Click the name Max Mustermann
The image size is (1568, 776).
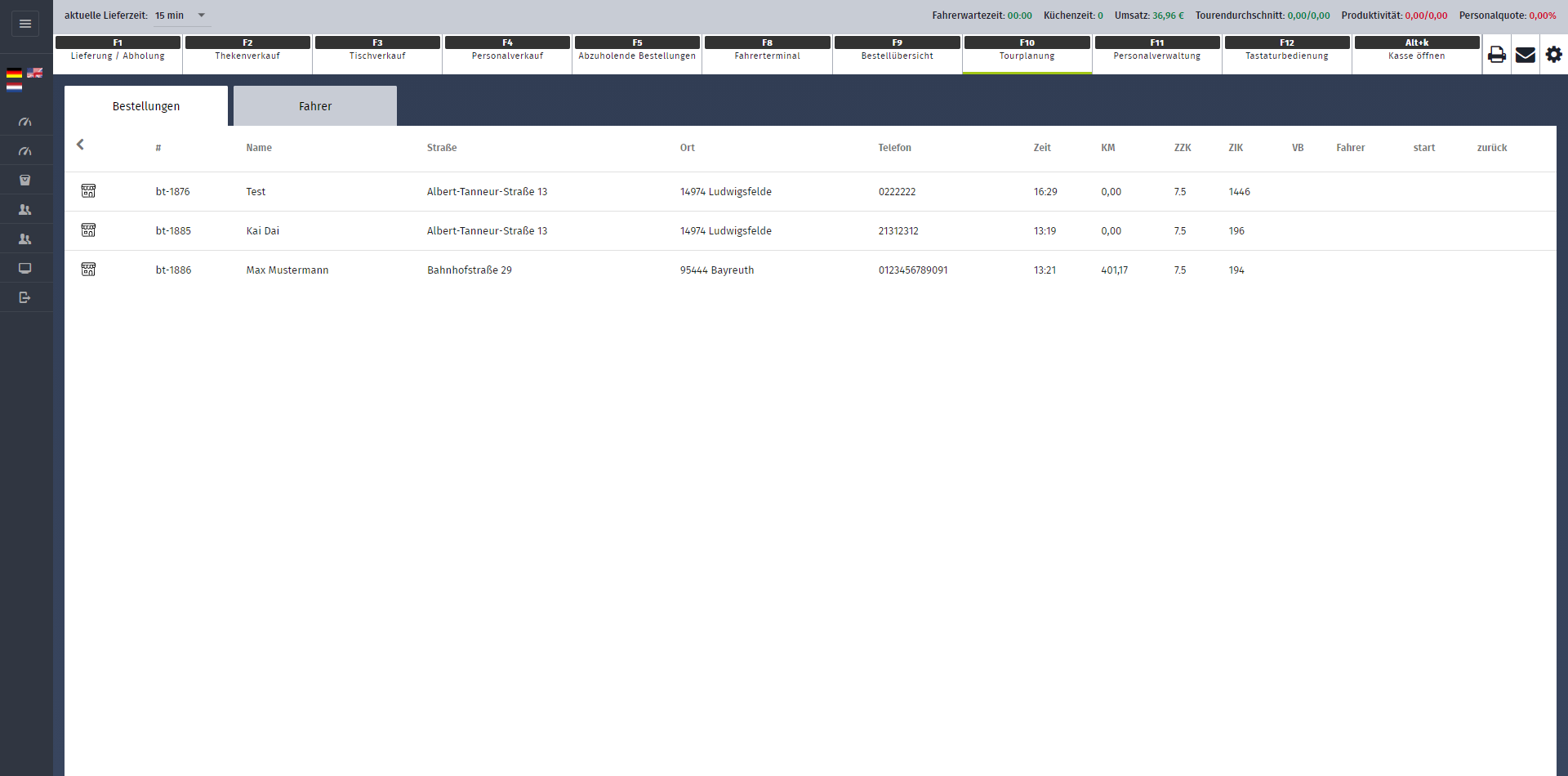pos(287,270)
